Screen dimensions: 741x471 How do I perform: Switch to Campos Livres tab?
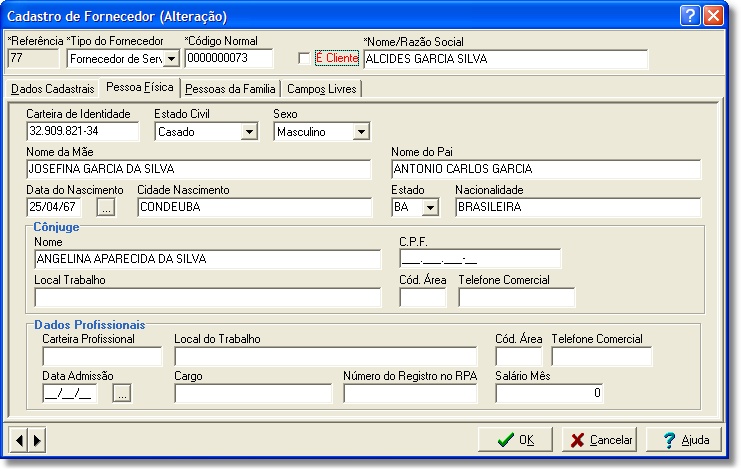[322, 89]
